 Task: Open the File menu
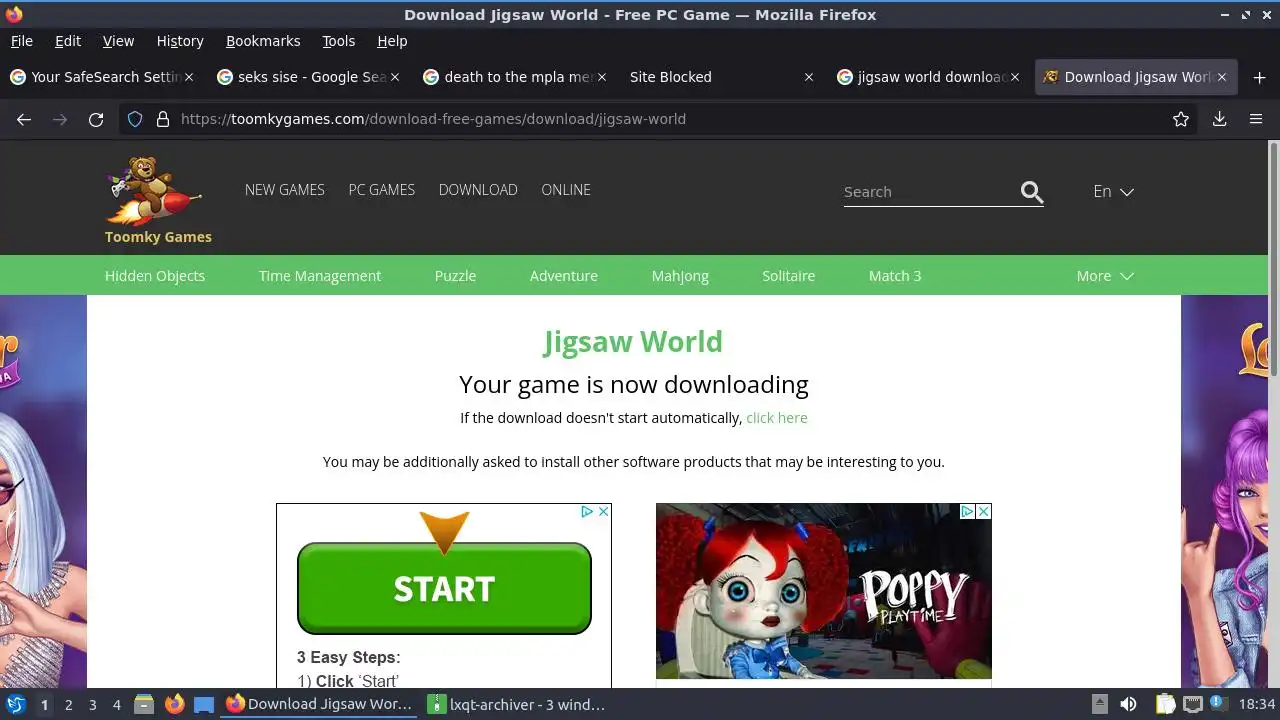coord(22,41)
